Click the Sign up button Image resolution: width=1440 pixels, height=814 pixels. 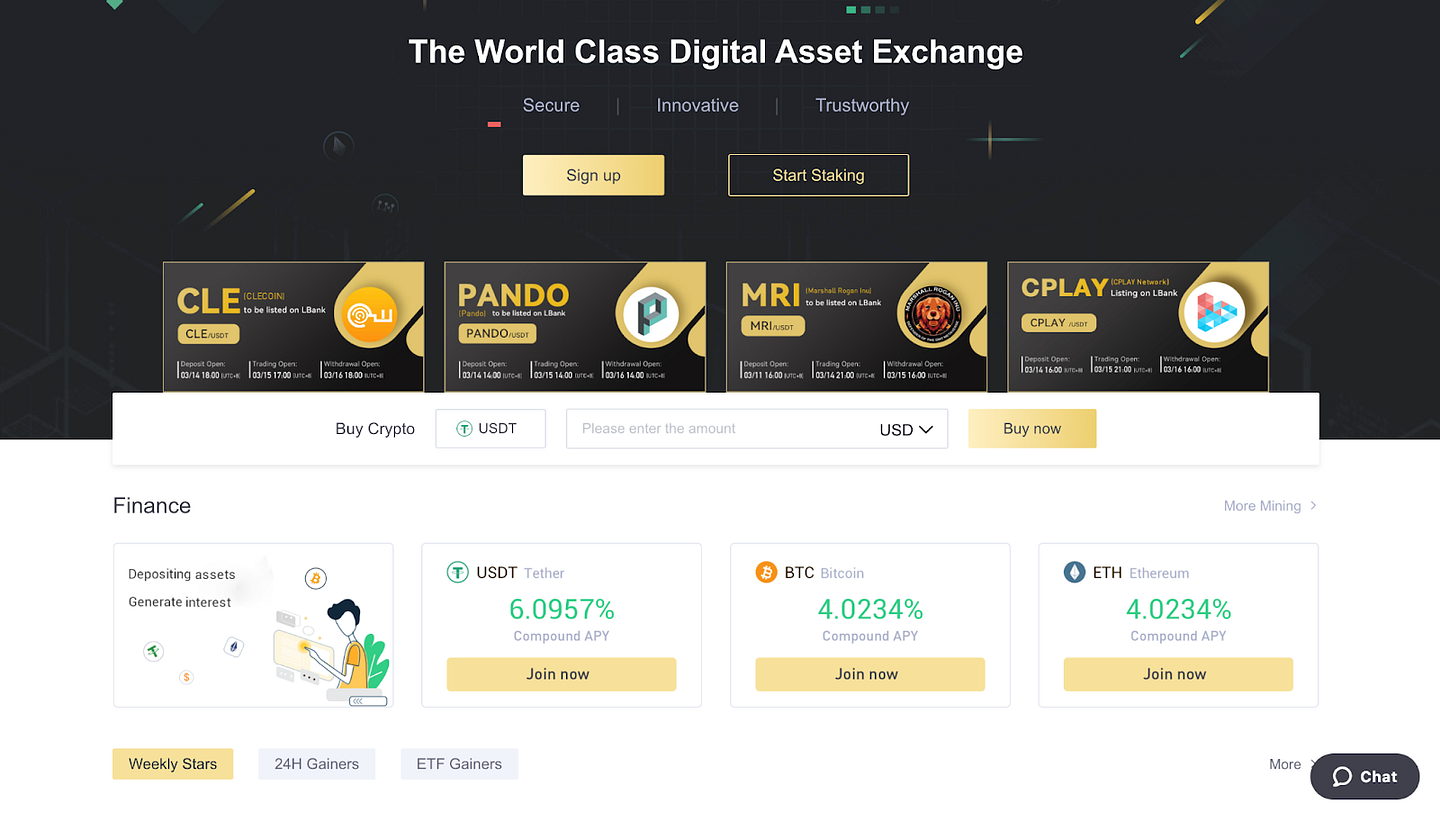(593, 175)
